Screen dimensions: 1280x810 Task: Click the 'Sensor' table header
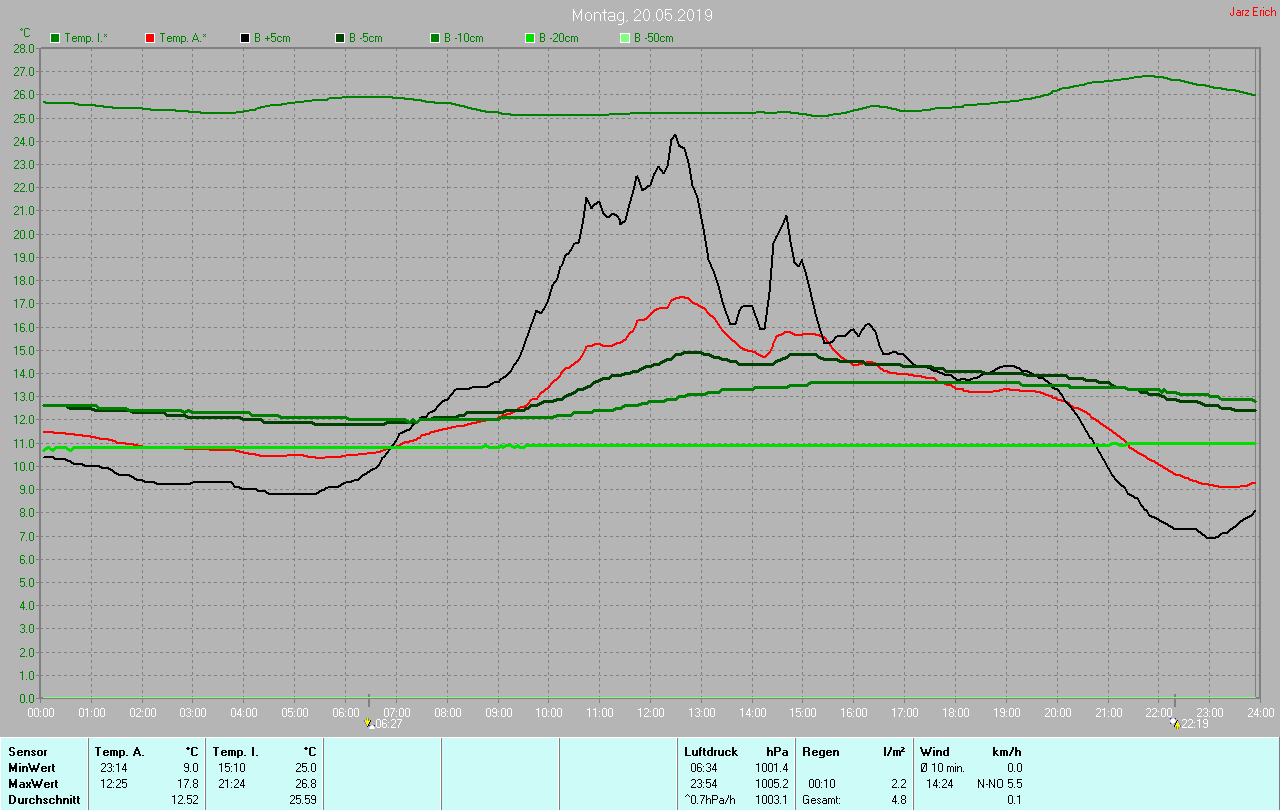tap(27, 751)
